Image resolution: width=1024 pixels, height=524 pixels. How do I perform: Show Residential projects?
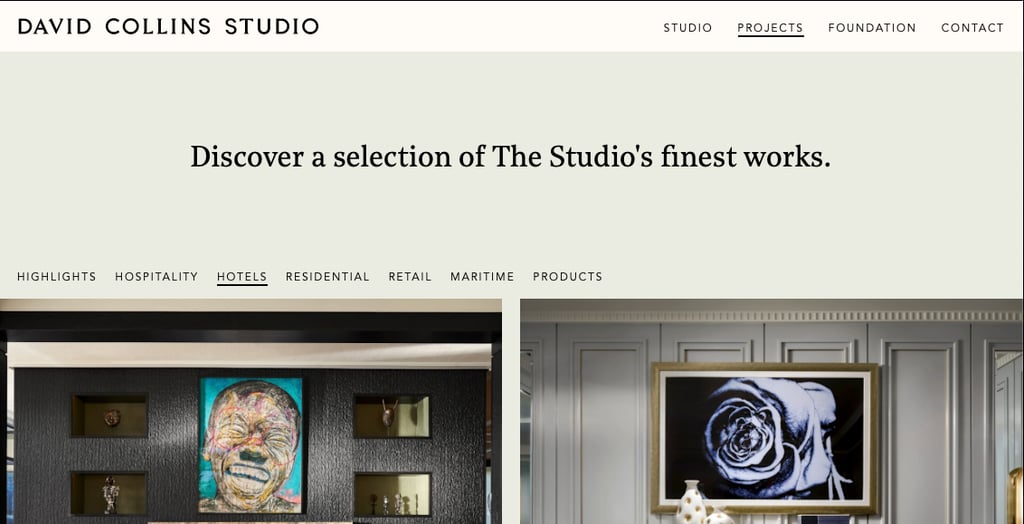tap(328, 276)
